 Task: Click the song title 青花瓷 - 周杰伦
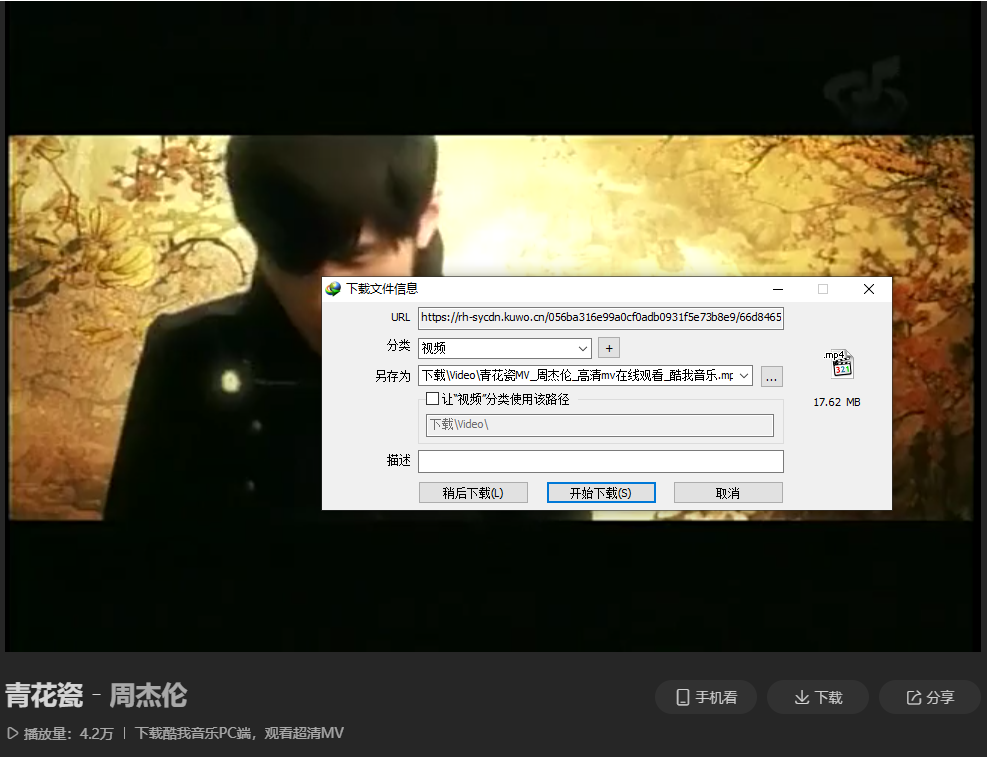[96, 696]
